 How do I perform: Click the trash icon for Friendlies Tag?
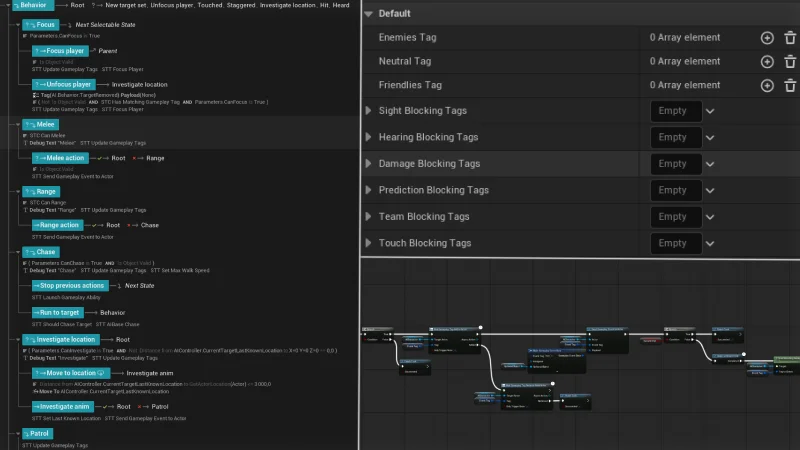(790, 86)
